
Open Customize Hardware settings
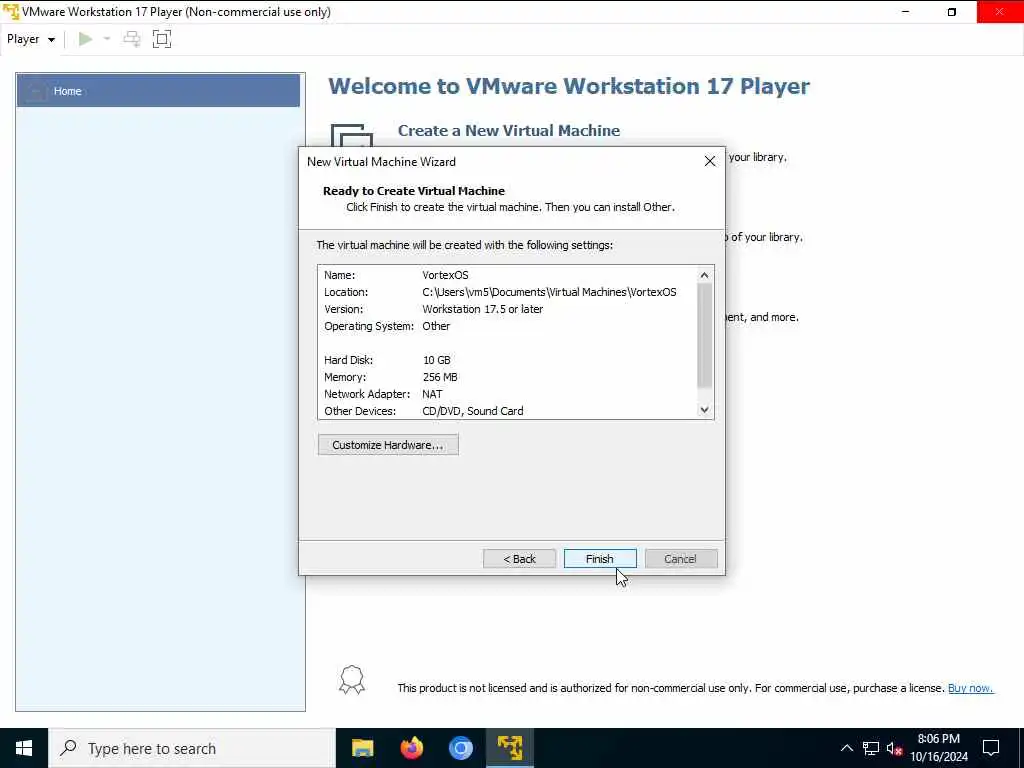388,445
